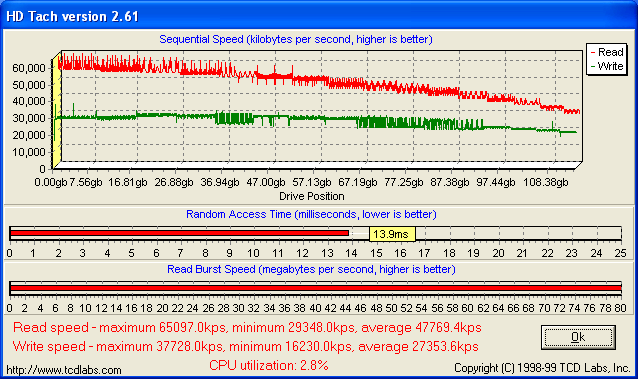
Task: Click the Read legend entry
Action: tap(607, 52)
